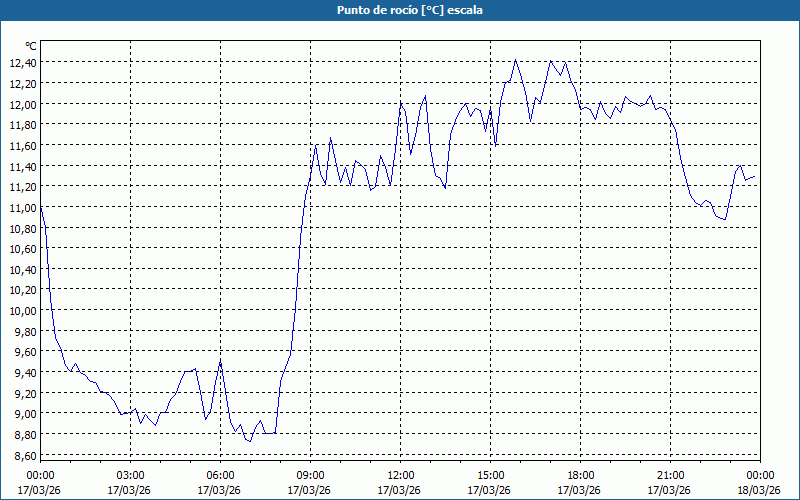The image size is (800, 500).
Task: Select the 12,00 Y-axis label
Action: click(x=22, y=104)
